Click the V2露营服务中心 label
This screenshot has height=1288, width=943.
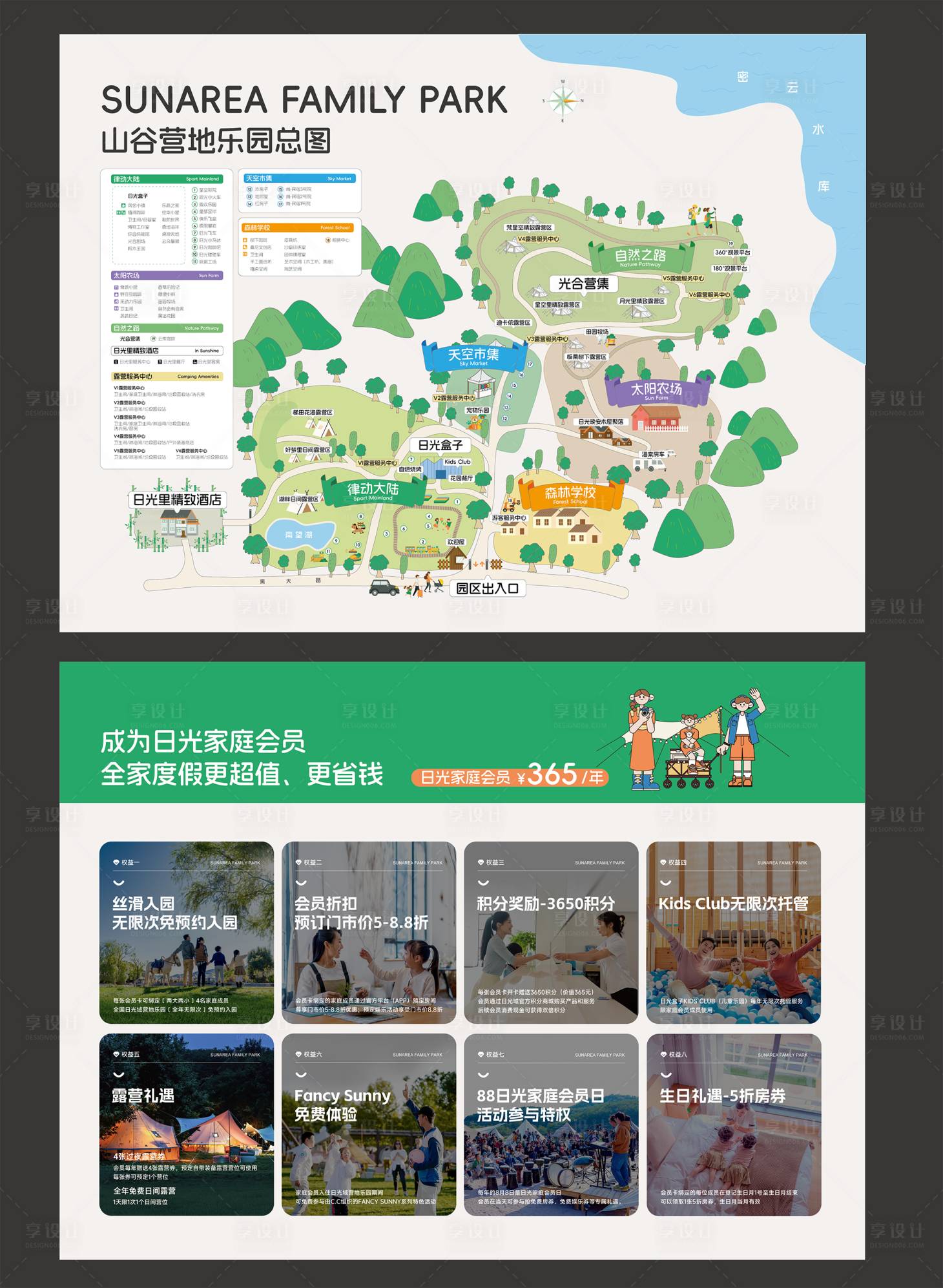[453, 398]
